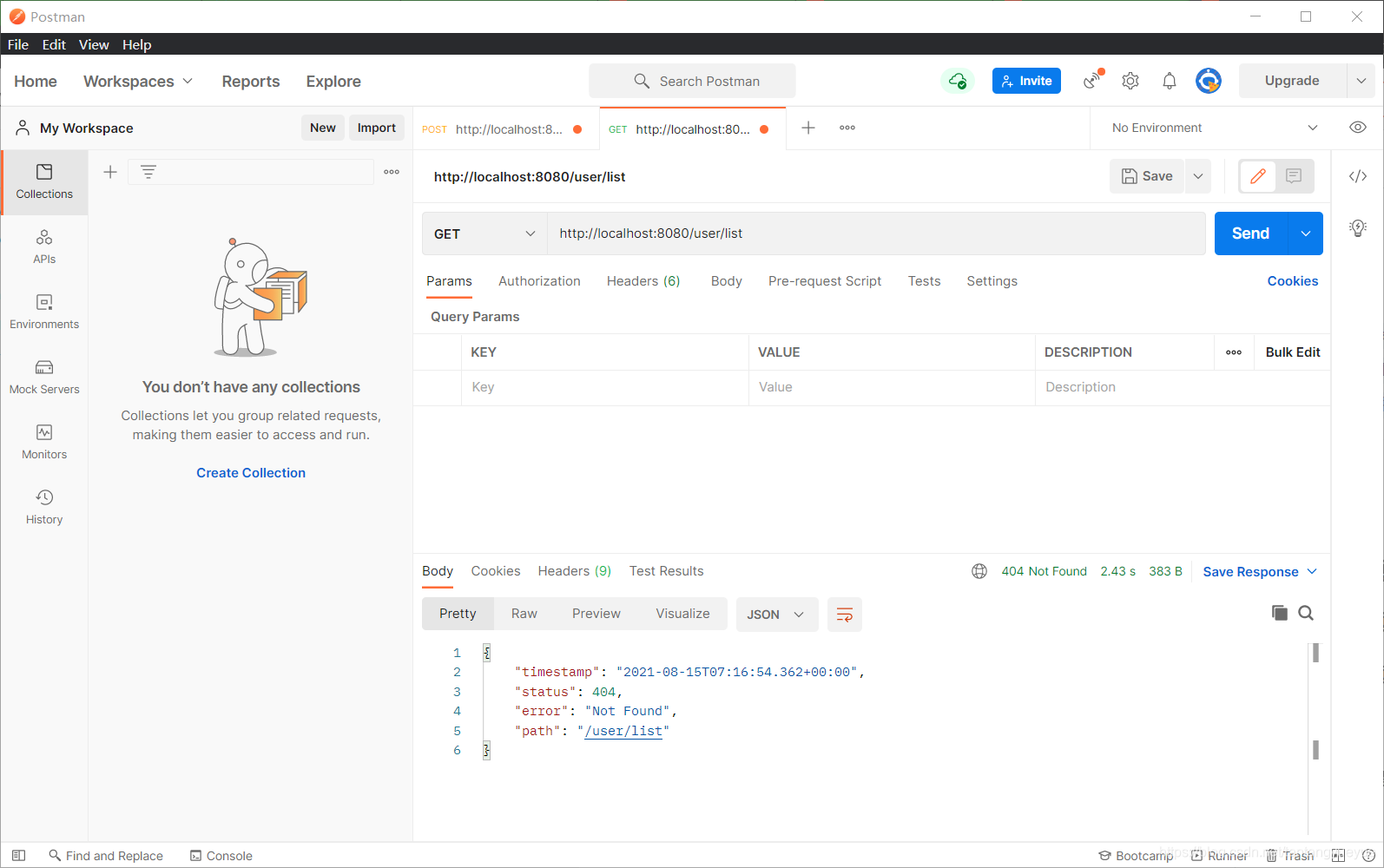Viewport: 1384px width, 868px height.
Task: Open the settings gear icon
Action: pyautogui.click(x=1130, y=81)
